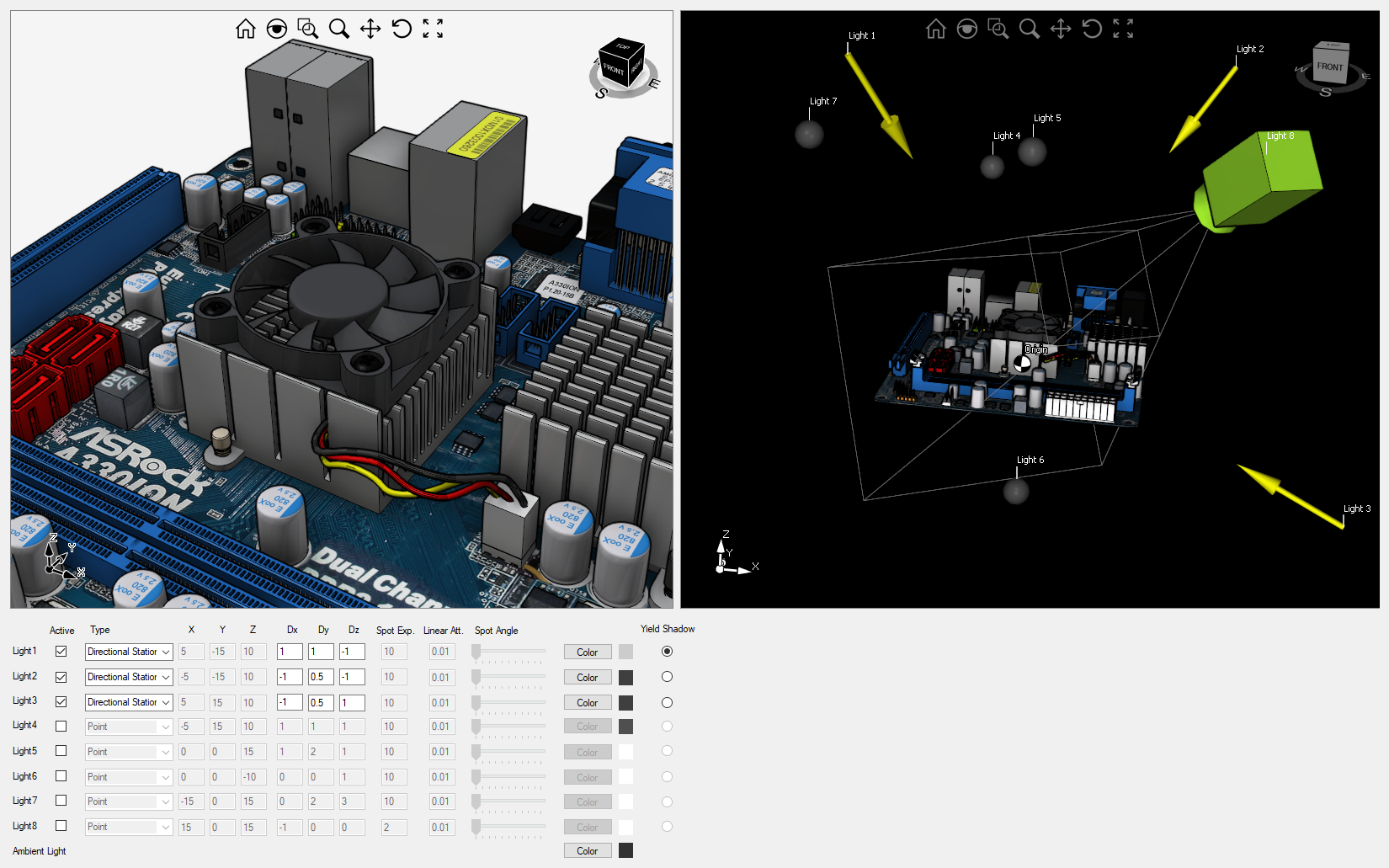Select the Light 2 yellow arrow

pyautogui.click(x=1204, y=110)
